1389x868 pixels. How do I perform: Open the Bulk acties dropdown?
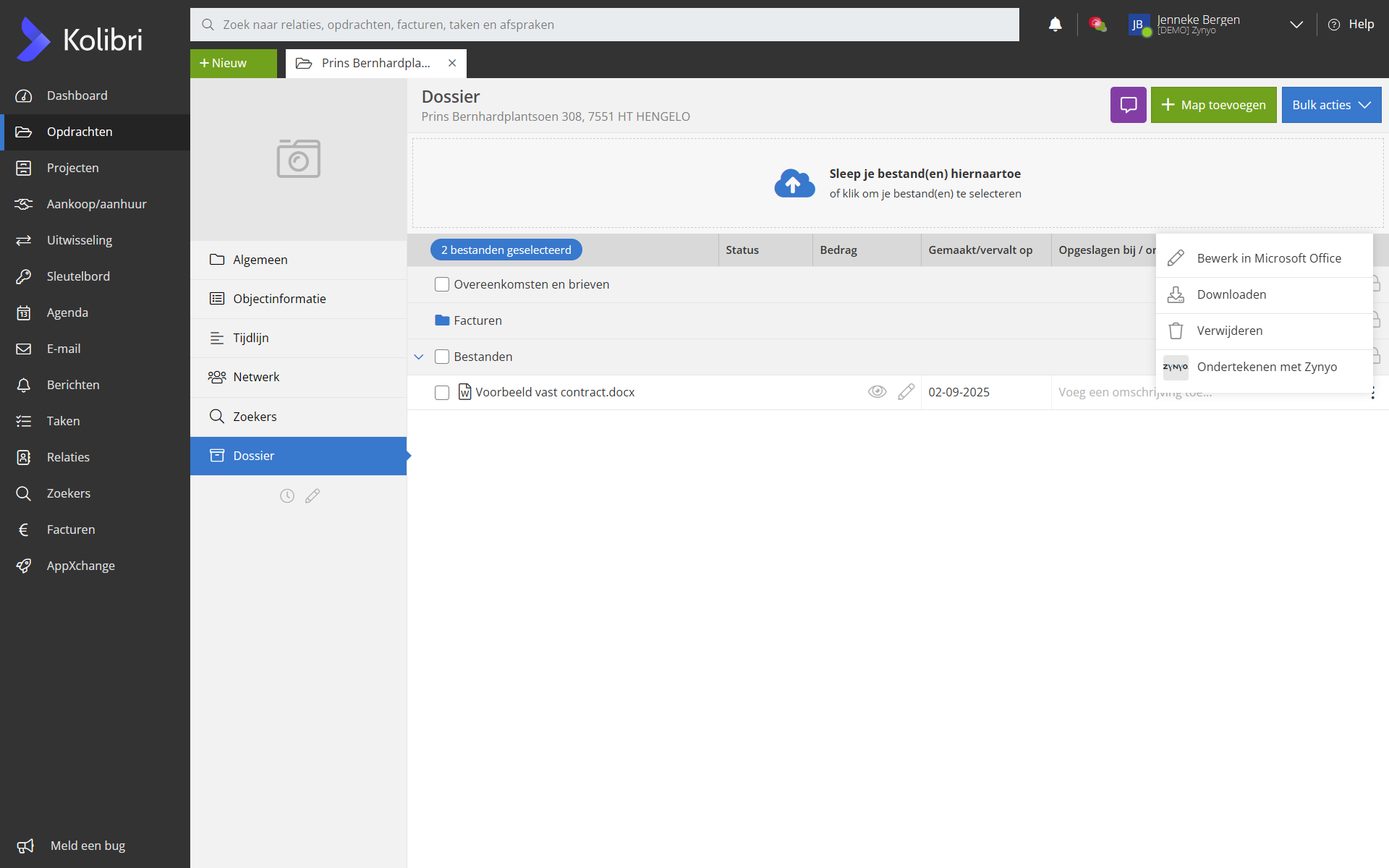click(x=1331, y=105)
